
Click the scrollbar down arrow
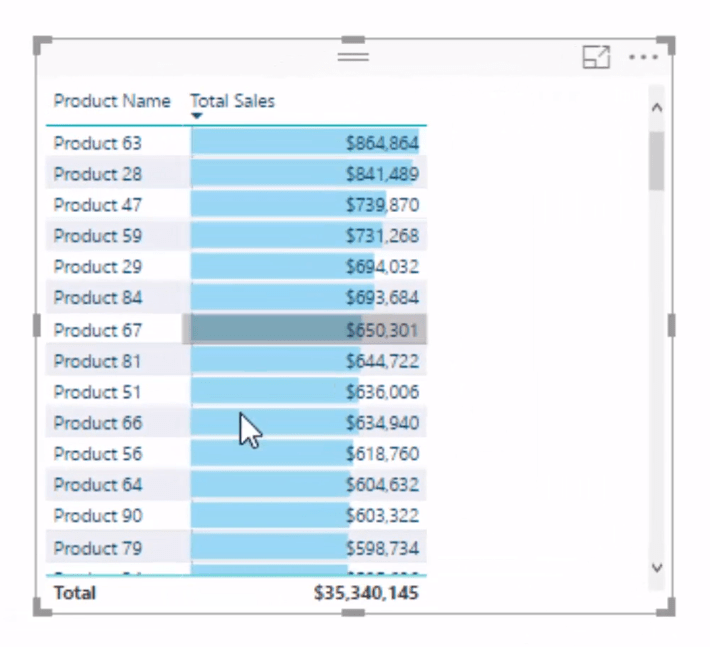click(657, 567)
